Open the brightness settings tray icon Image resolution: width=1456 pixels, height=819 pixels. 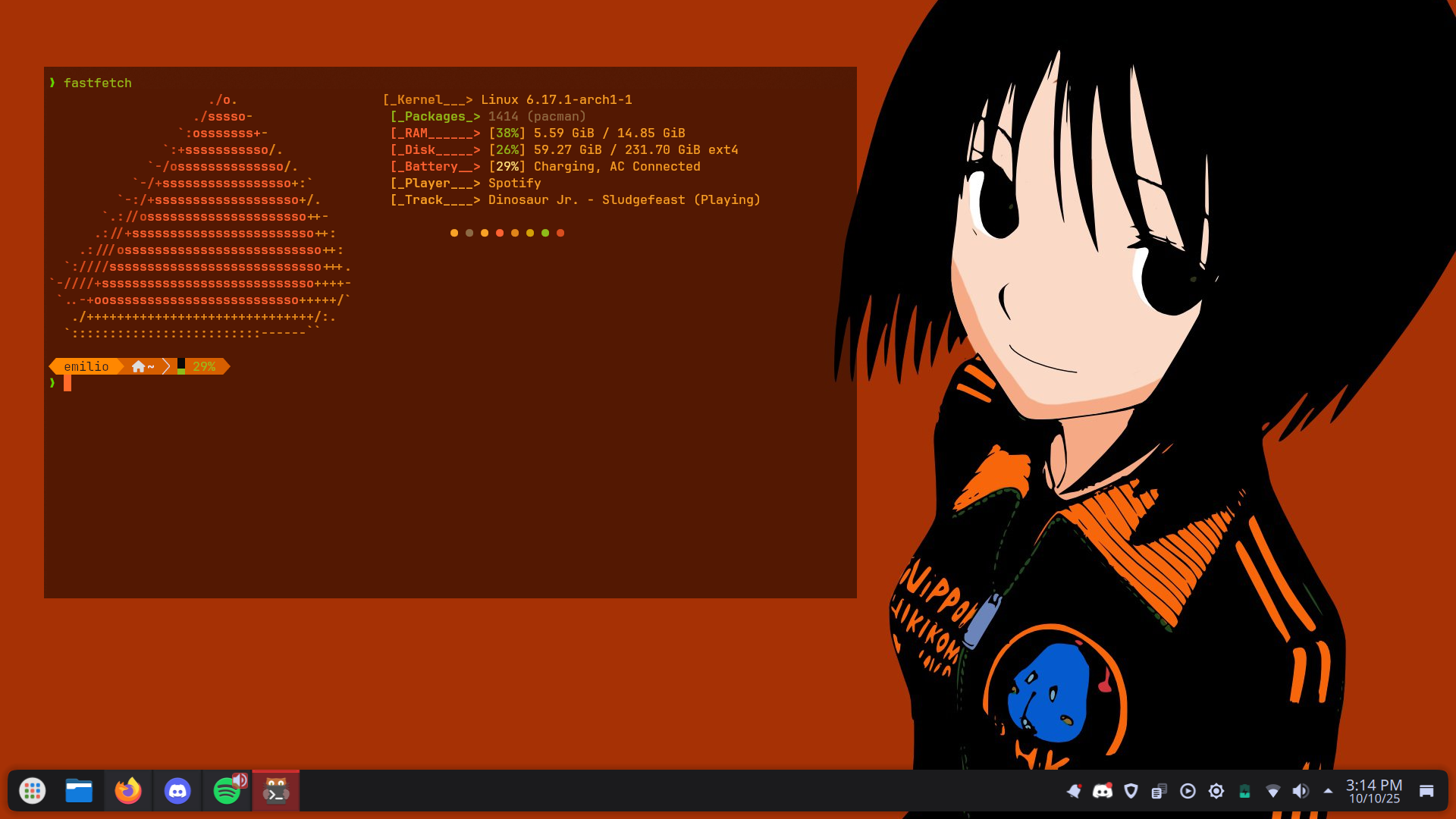click(1216, 791)
